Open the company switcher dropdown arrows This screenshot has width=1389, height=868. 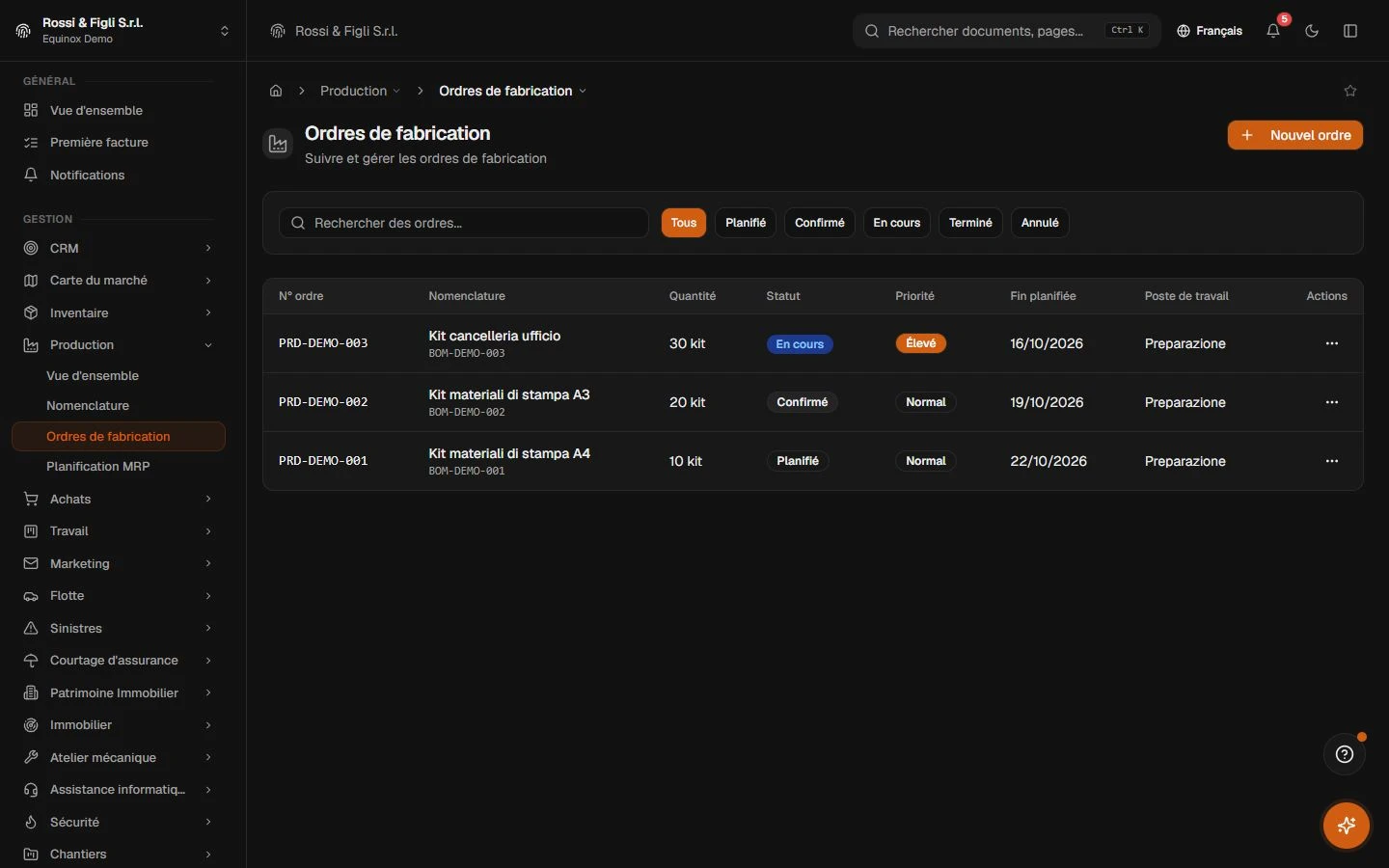[225, 31]
